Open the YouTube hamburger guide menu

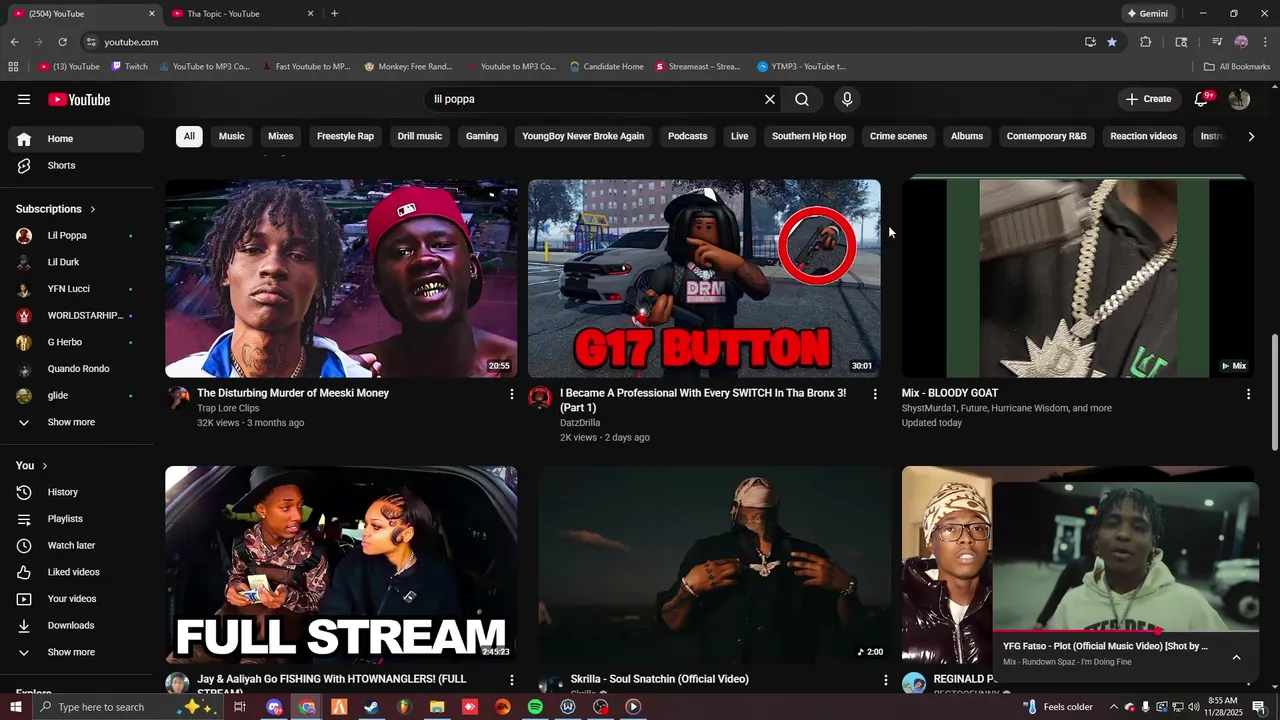(x=24, y=99)
